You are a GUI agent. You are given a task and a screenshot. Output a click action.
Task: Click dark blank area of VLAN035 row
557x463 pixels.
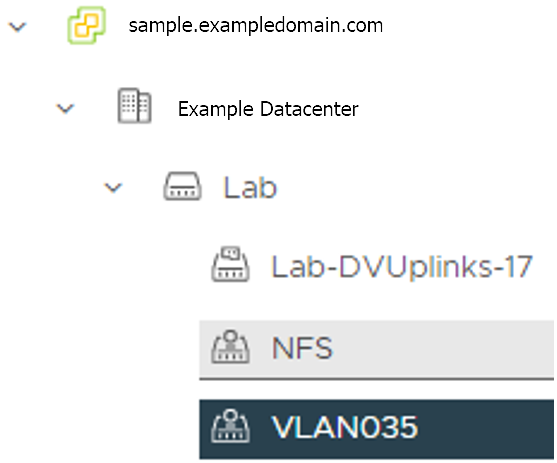point(487,429)
